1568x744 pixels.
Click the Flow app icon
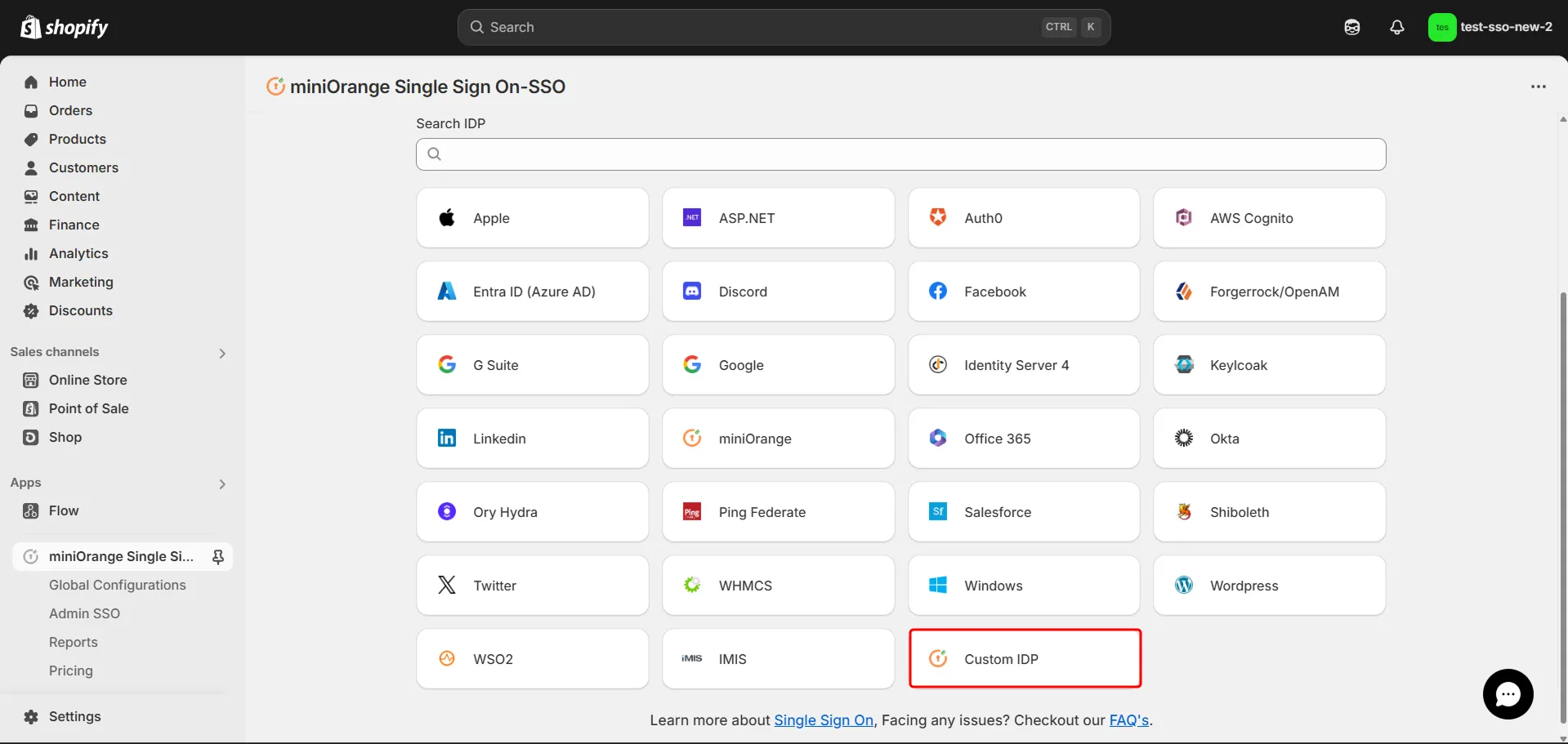coord(31,510)
